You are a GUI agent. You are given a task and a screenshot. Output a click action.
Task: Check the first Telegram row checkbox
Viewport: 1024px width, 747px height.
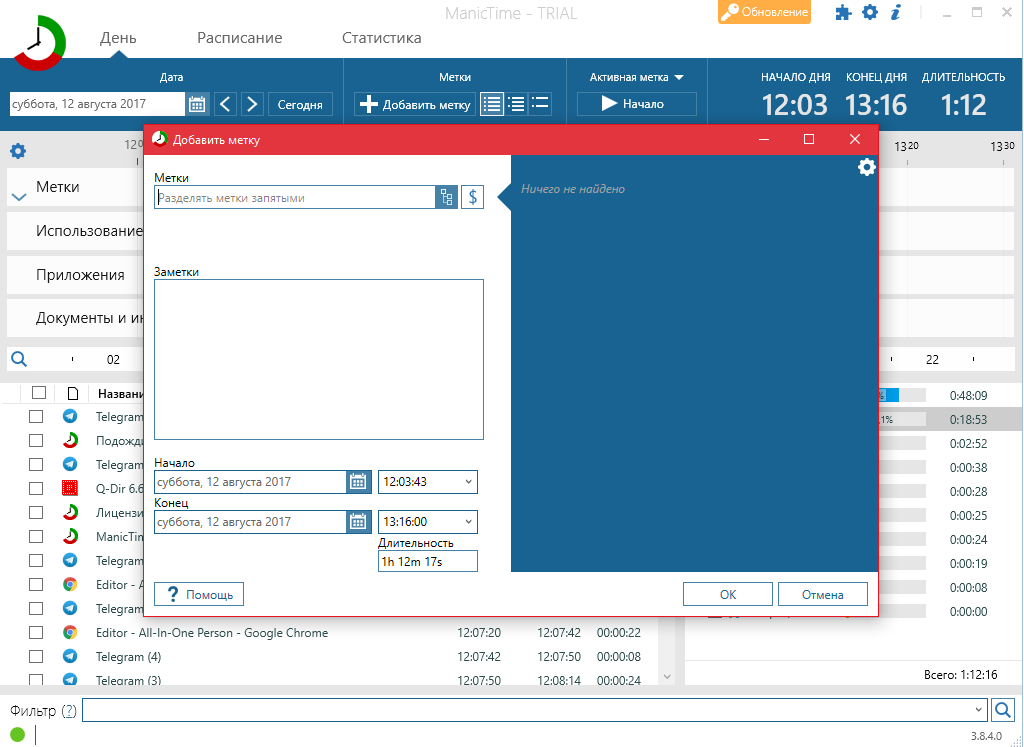pyautogui.click(x=36, y=417)
